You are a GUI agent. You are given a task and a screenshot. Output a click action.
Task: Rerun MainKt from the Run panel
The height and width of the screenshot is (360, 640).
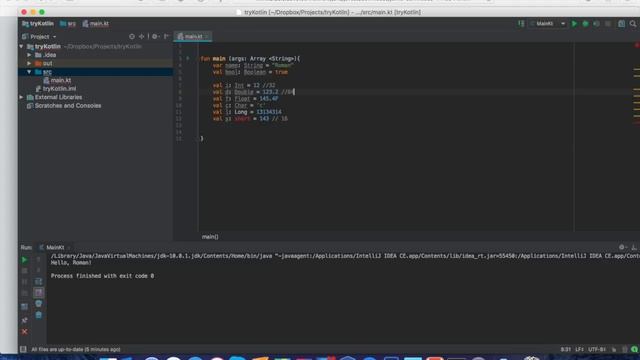(x=24, y=260)
